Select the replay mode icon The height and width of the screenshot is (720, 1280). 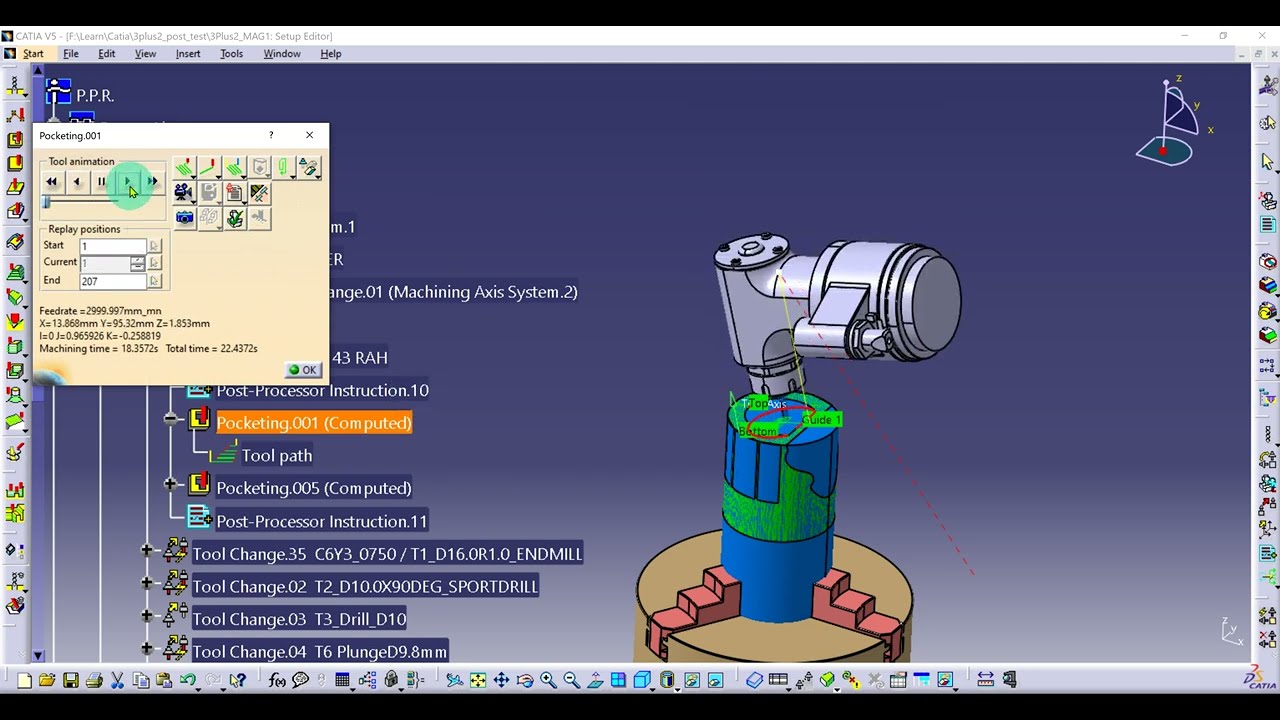pyautogui.click(x=184, y=167)
